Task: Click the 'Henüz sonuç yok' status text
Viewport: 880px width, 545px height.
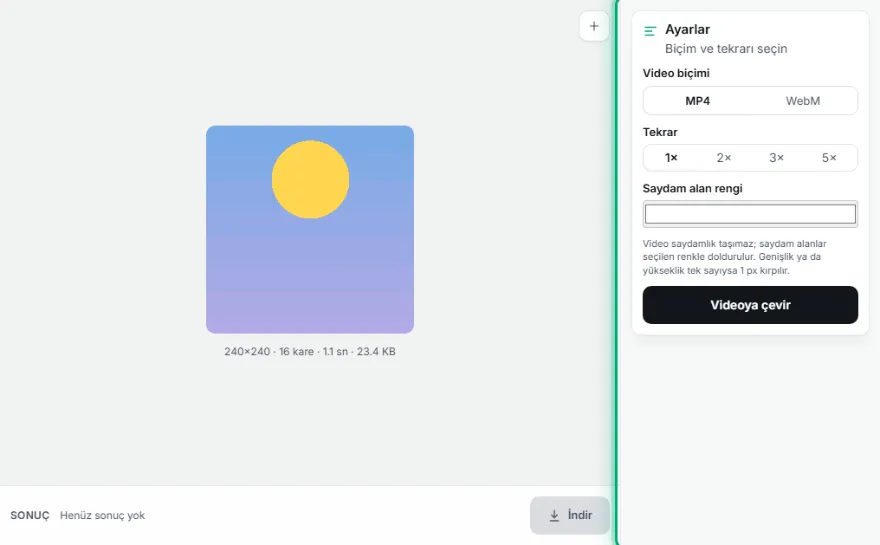Action: 102,515
